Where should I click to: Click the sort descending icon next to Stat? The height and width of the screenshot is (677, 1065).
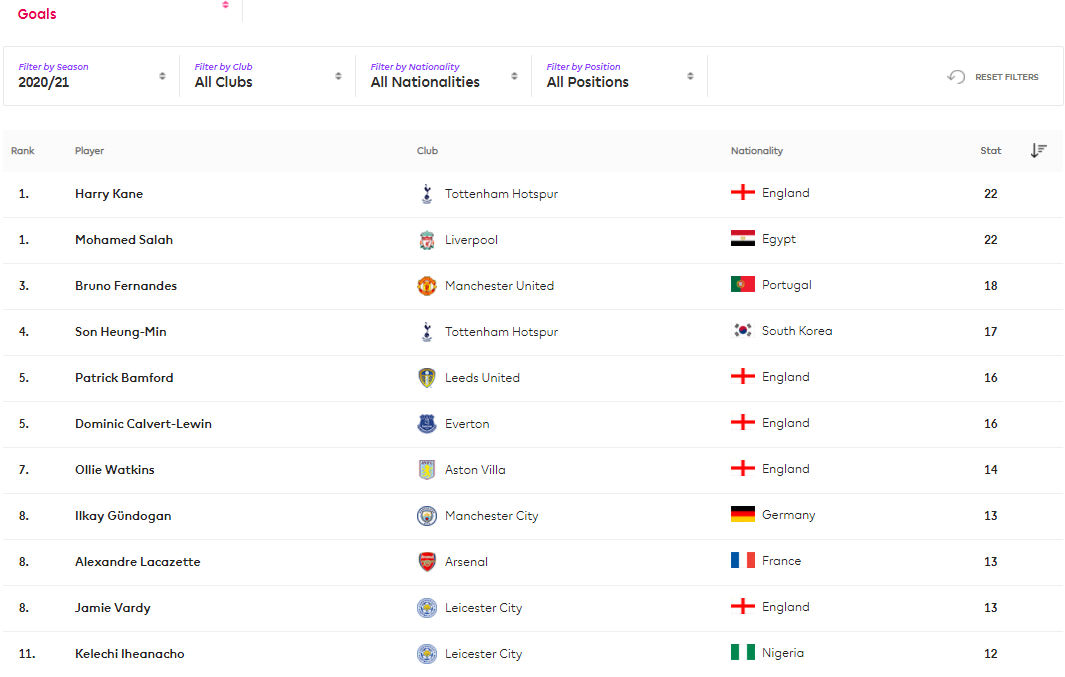pyautogui.click(x=1038, y=151)
